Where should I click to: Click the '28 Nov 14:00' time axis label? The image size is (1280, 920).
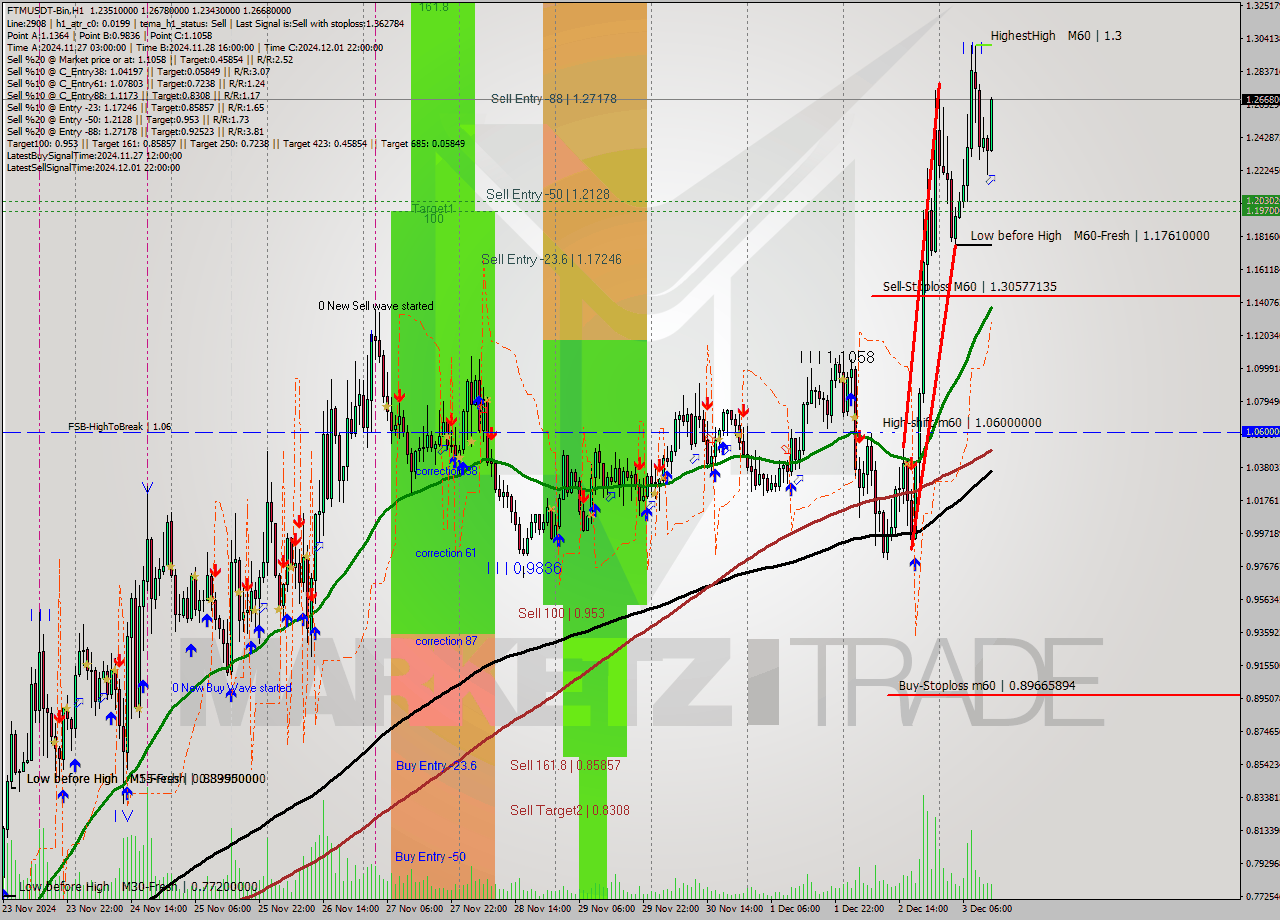(545, 909)
